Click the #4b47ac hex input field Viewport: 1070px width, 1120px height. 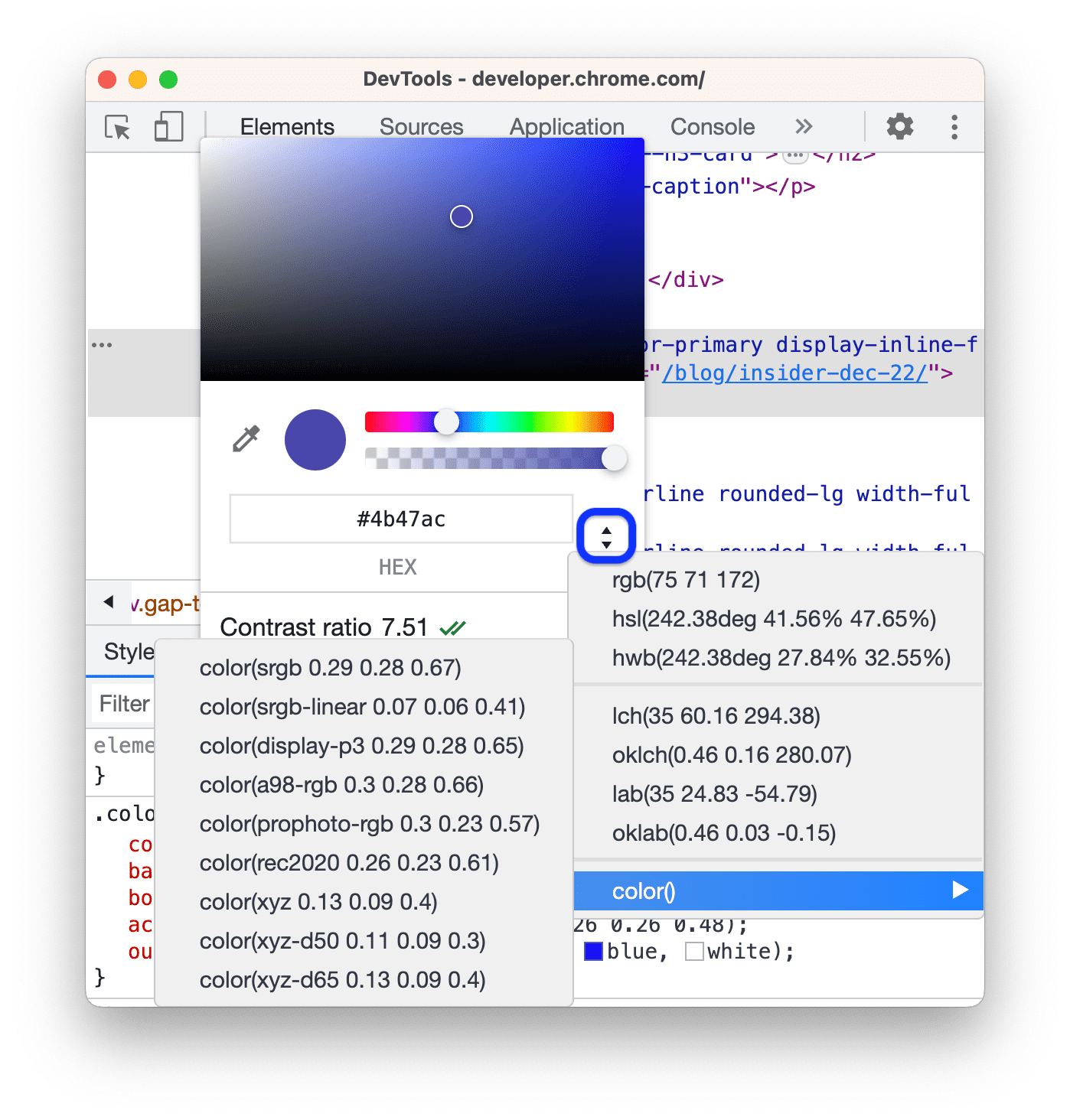pos(400,518)
